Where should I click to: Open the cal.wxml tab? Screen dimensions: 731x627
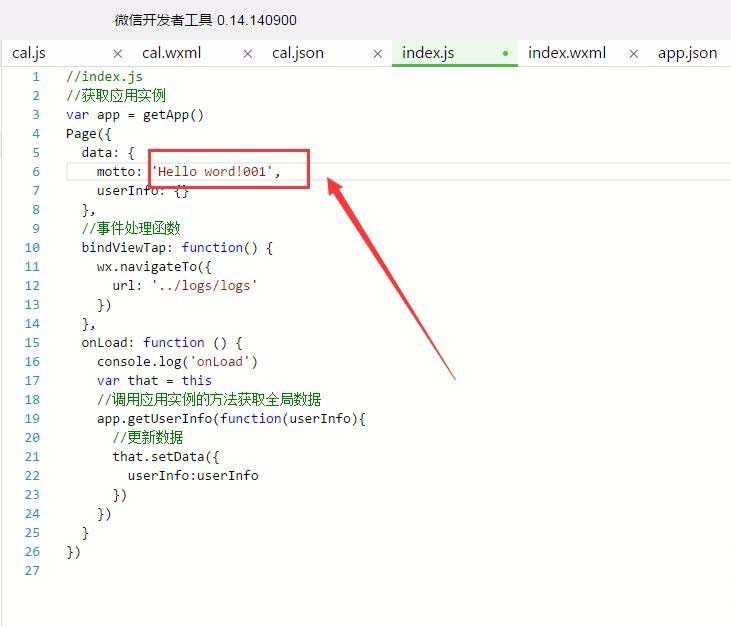point(171,53)
